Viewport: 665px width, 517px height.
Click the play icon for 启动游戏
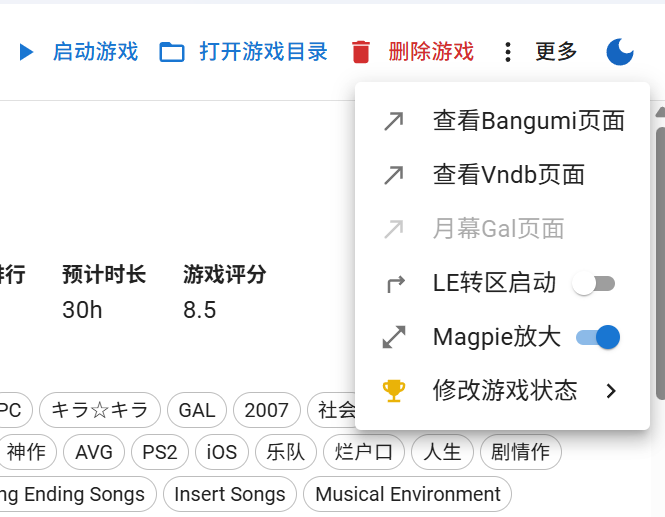pyautogui.click(x=26, y=52)
